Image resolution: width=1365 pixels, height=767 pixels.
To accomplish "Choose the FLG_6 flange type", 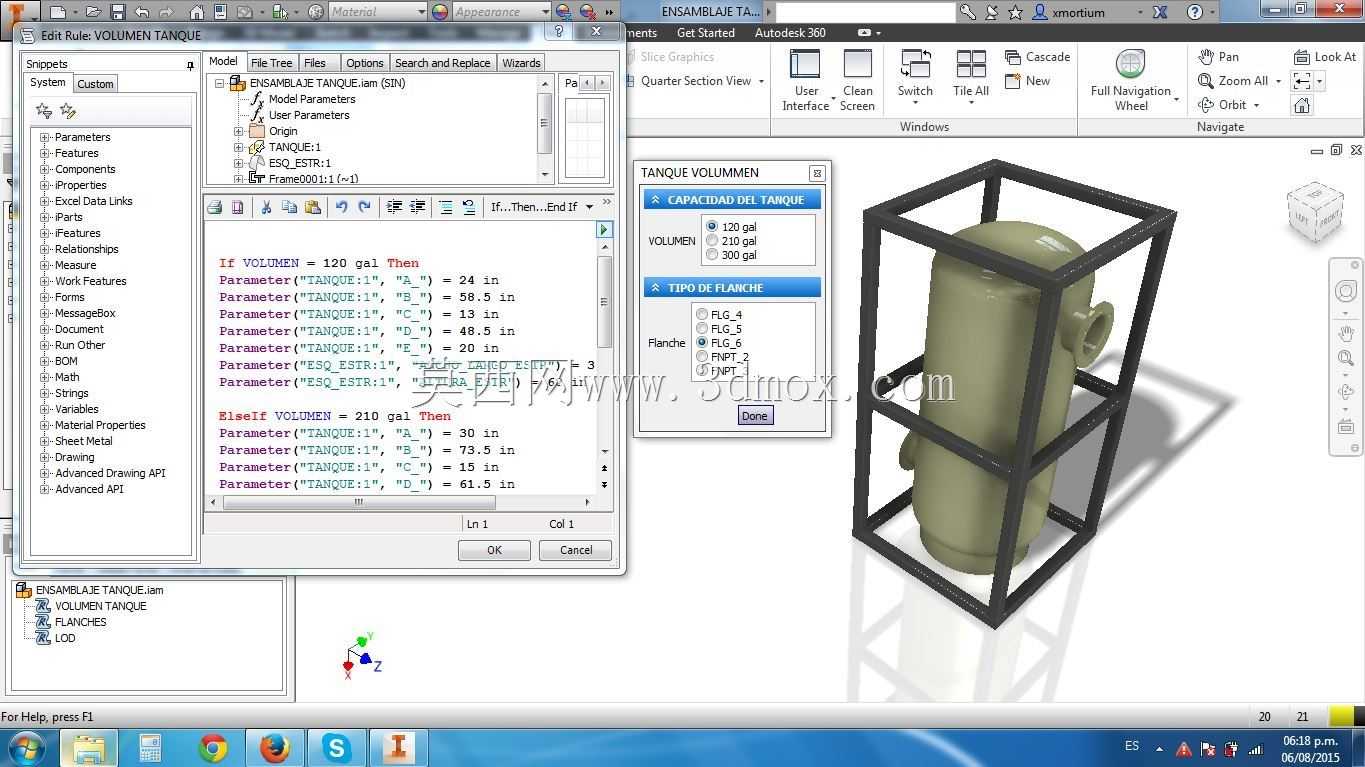I will [719, 343].
